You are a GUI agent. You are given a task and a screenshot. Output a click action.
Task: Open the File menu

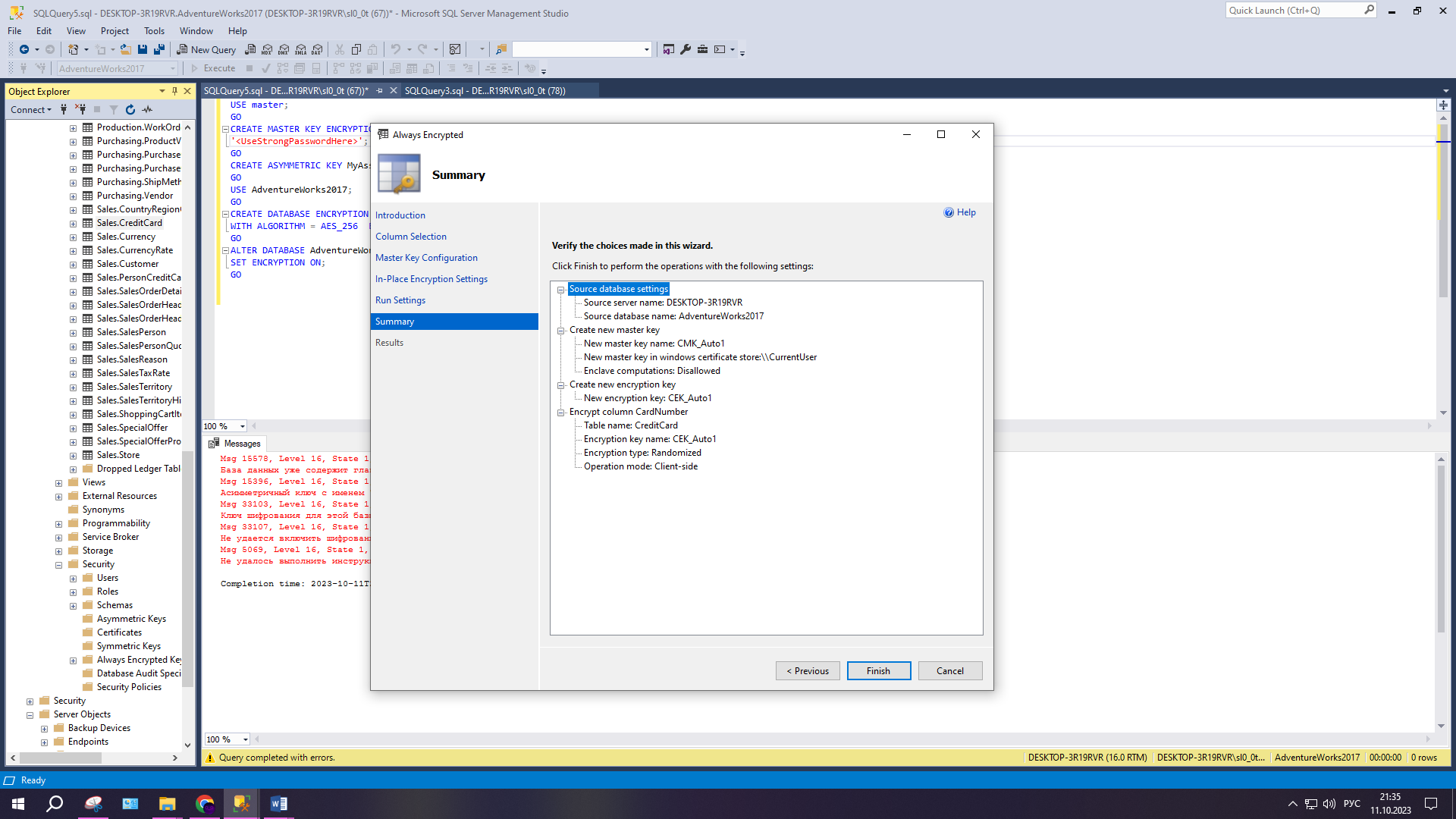pyautogui.click(x=14, y=31)
